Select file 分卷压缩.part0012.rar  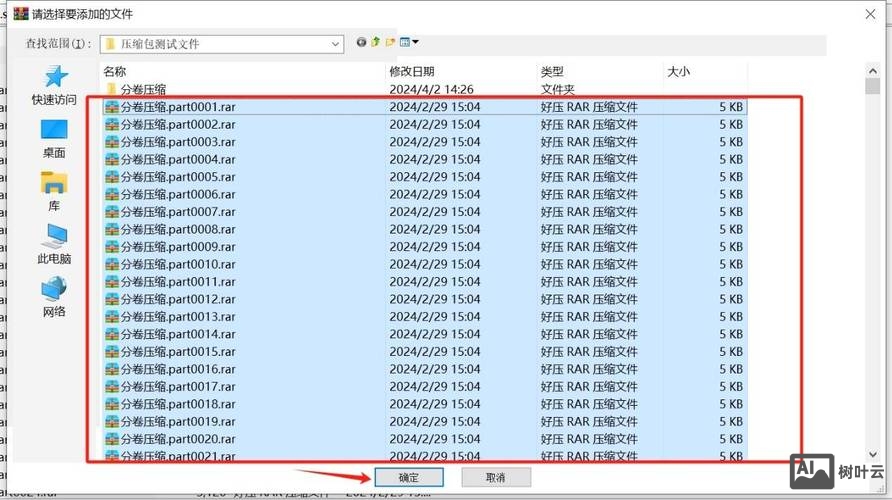[x=424, y=299]
